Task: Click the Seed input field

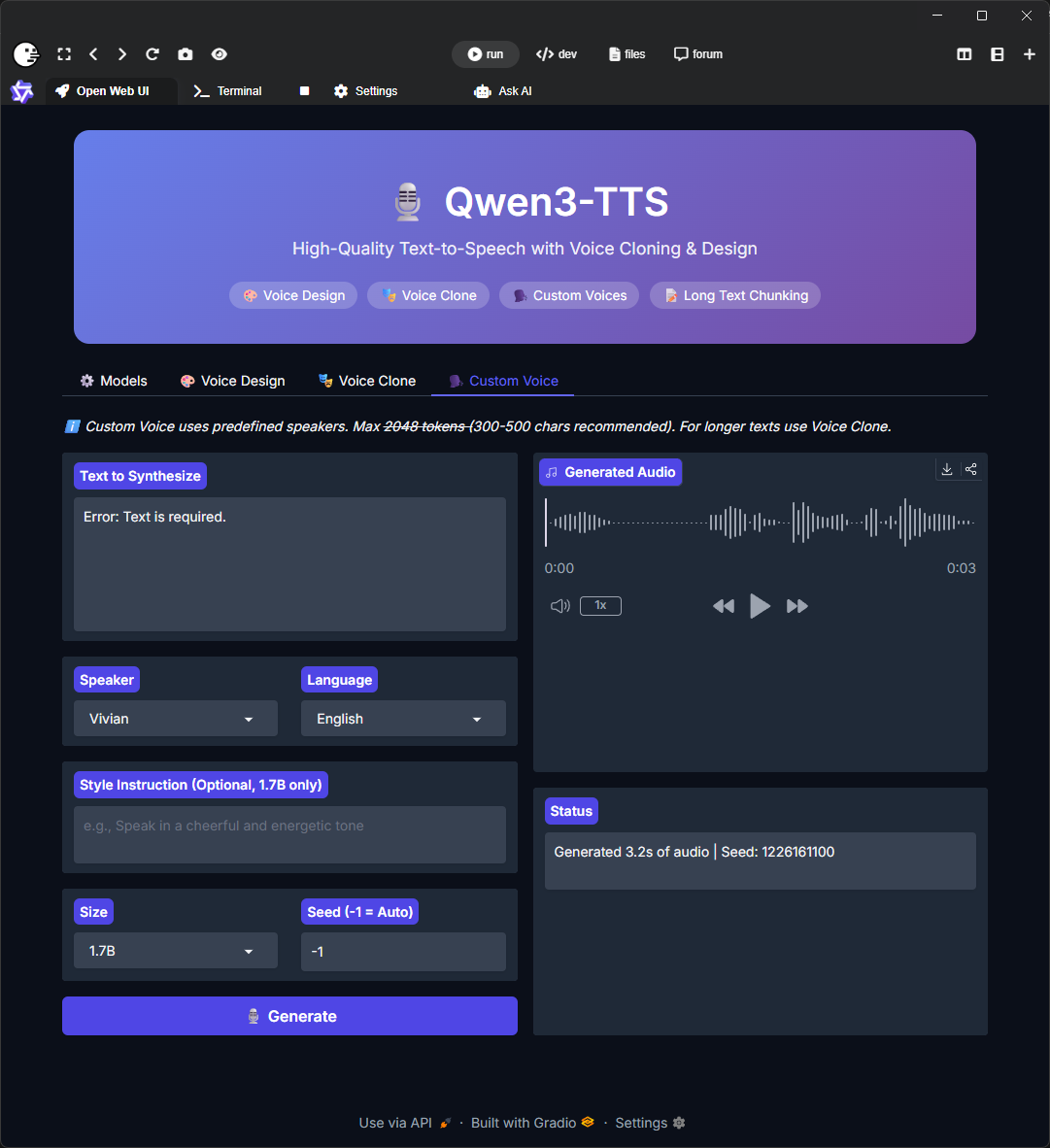Action: click(403, 951)
